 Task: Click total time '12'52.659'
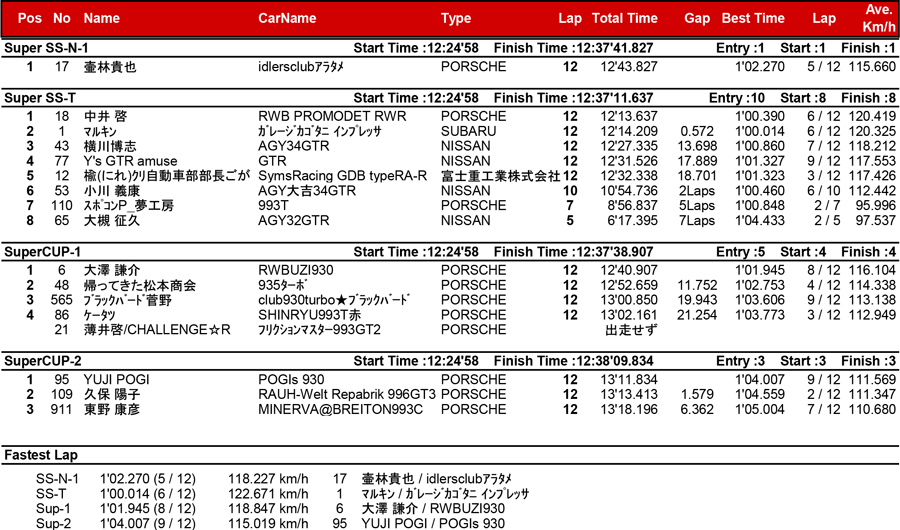pyautogui.click(x=629, y=285)
